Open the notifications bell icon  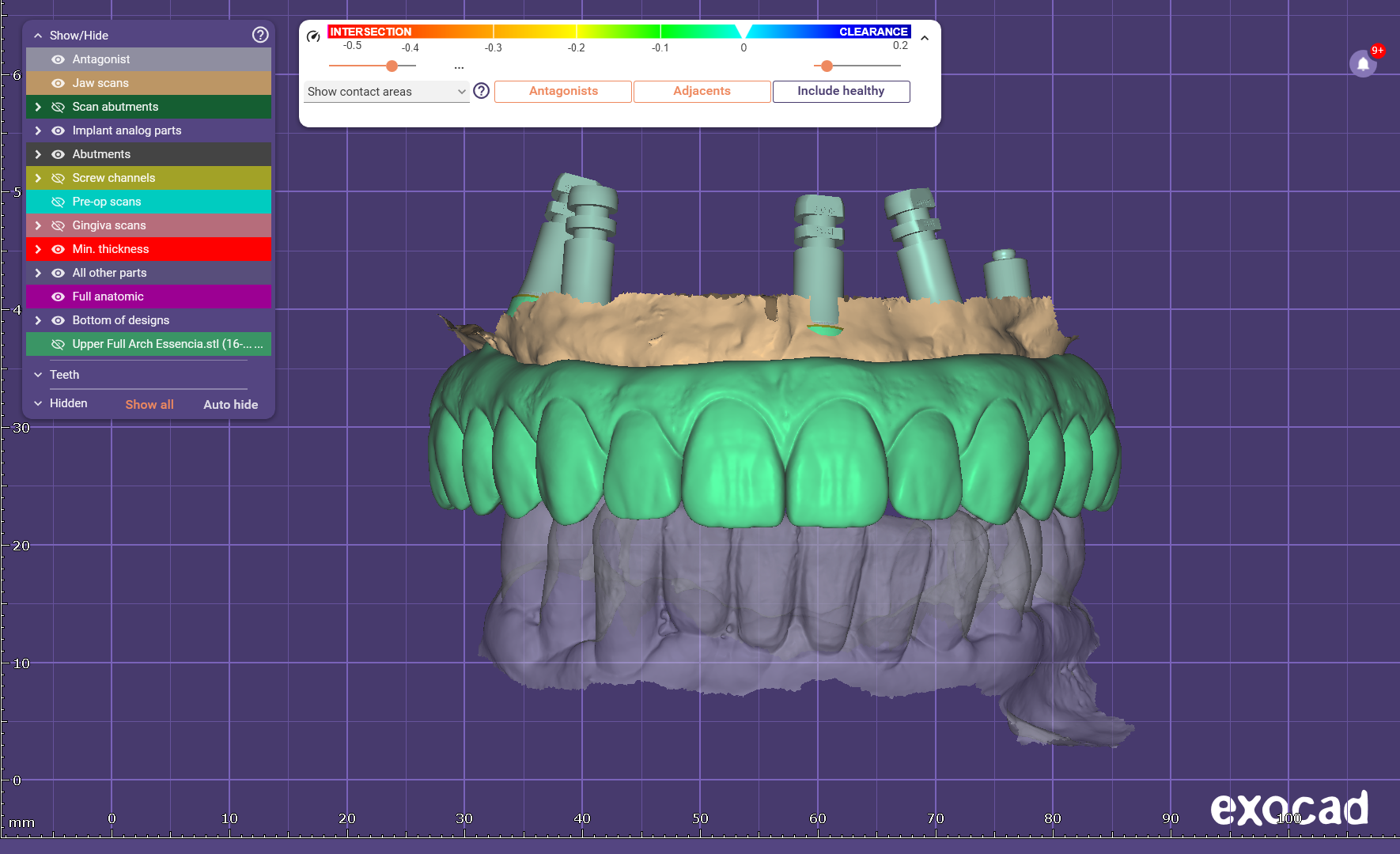point(1363,63)
